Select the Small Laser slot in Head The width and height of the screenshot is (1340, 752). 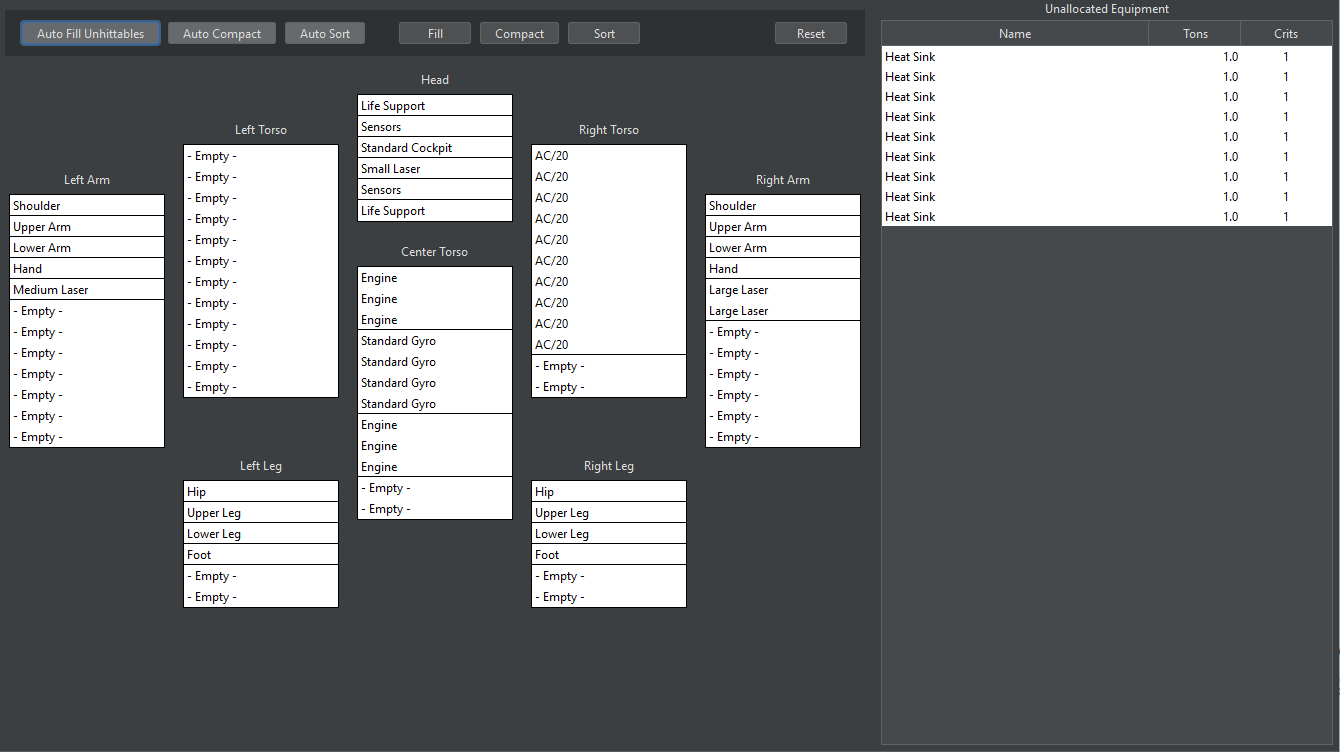pos(435,169)
